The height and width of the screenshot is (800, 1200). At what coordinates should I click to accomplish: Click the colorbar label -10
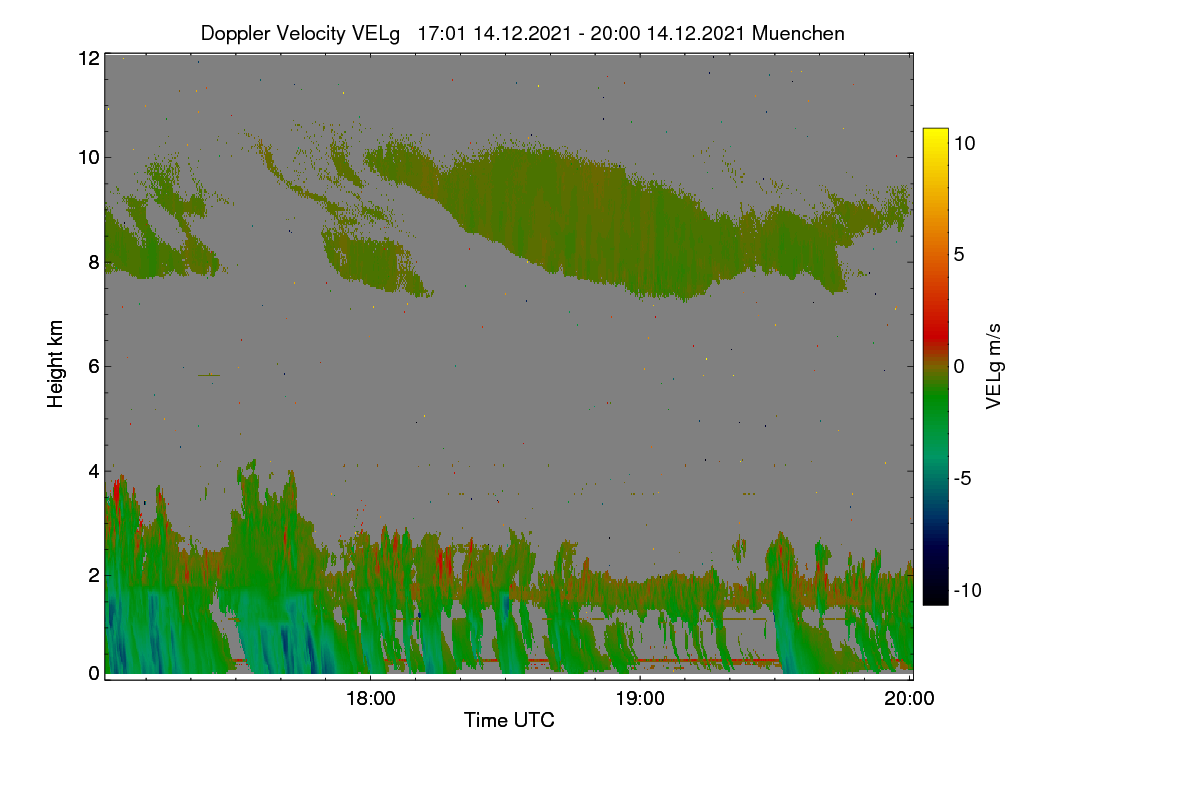967,590
